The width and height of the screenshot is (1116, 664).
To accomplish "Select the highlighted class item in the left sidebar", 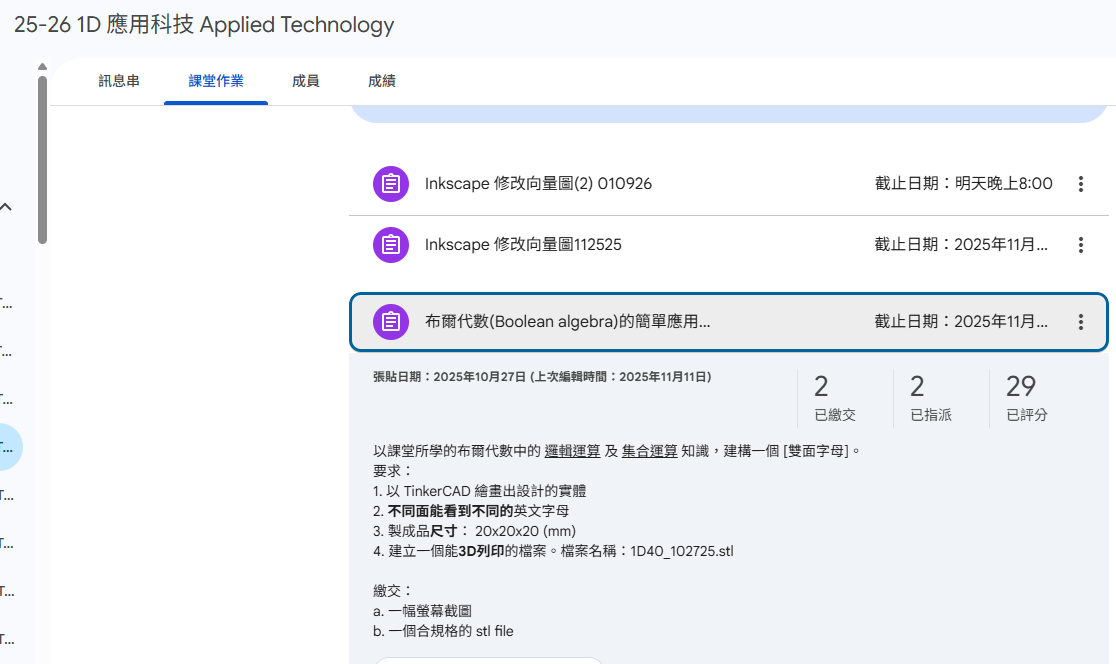I will 8,447.
